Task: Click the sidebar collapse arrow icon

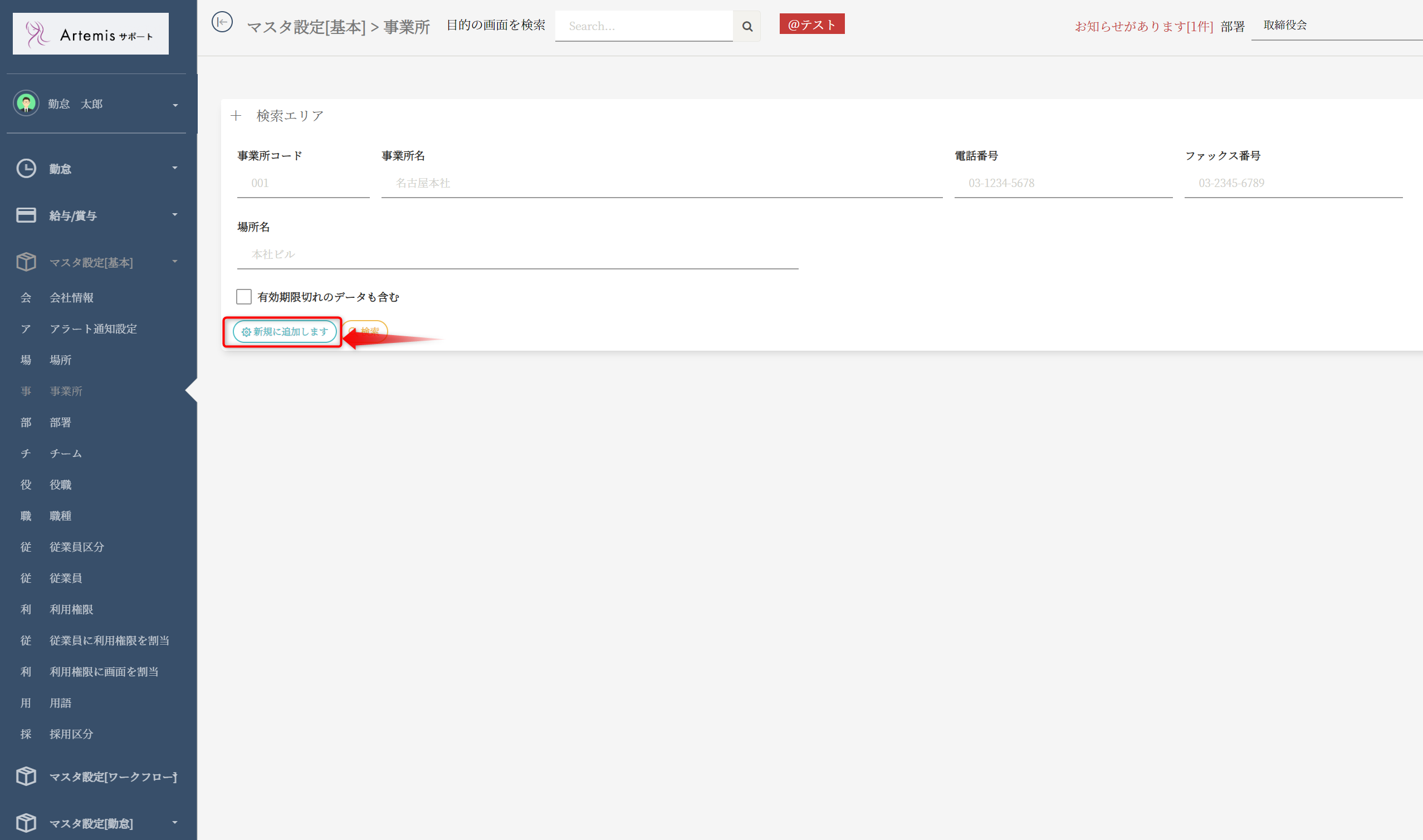Action: tap(222, 23)
